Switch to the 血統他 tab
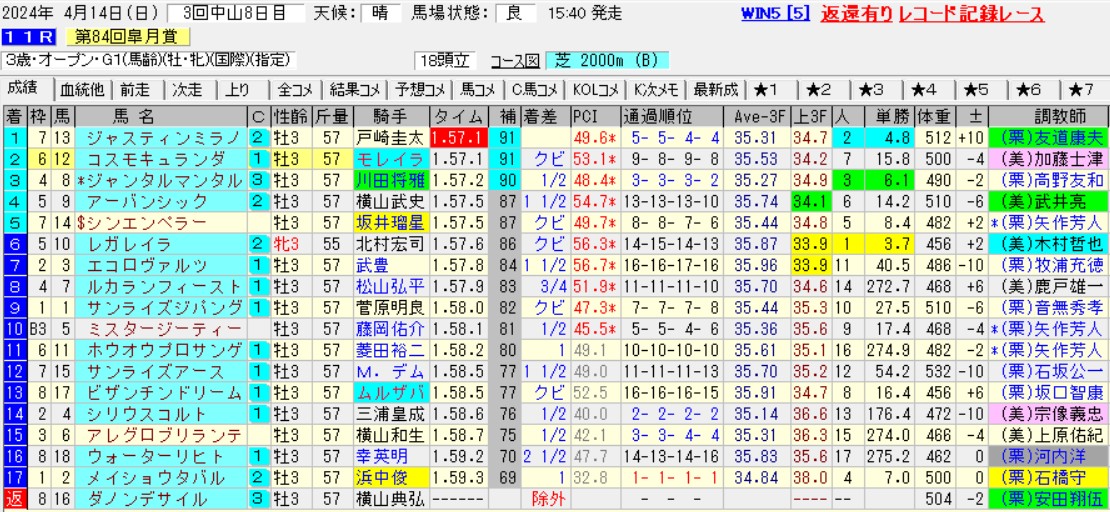Image resolution: width=1110 pixels, height=512 pixels. coord(82,89)
